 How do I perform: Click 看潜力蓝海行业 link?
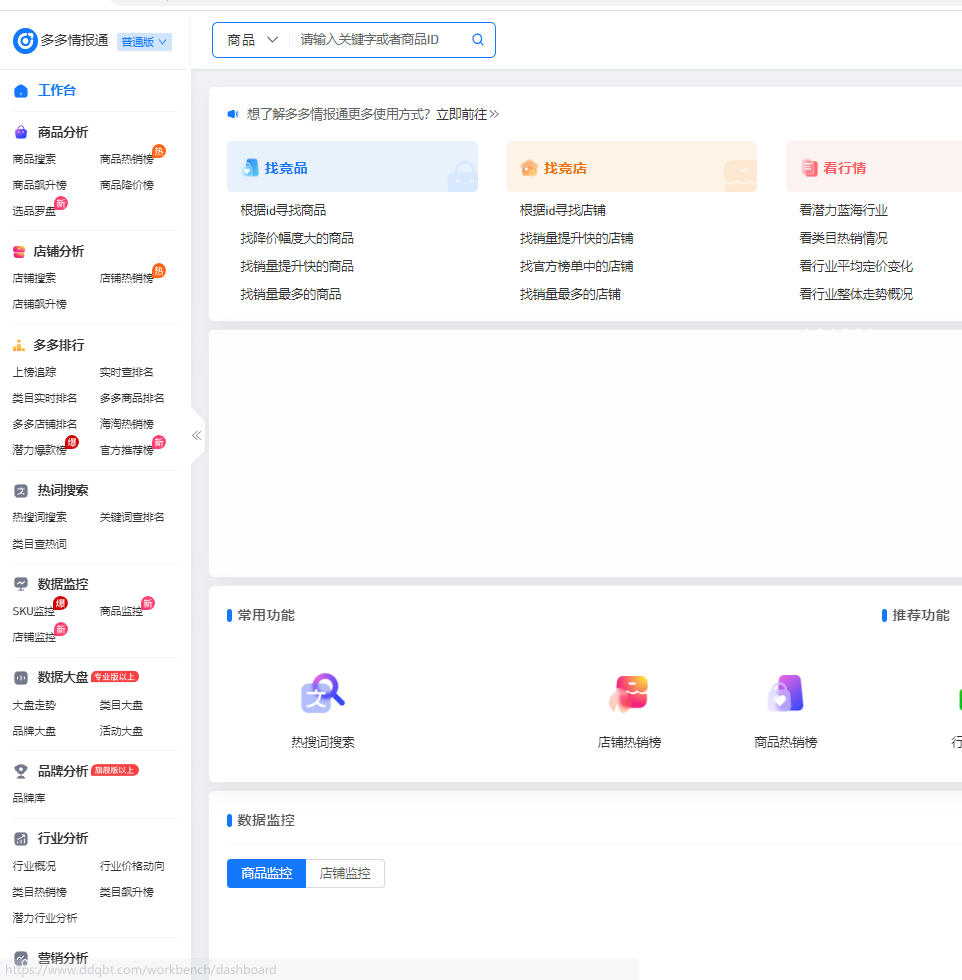(843, 211)
